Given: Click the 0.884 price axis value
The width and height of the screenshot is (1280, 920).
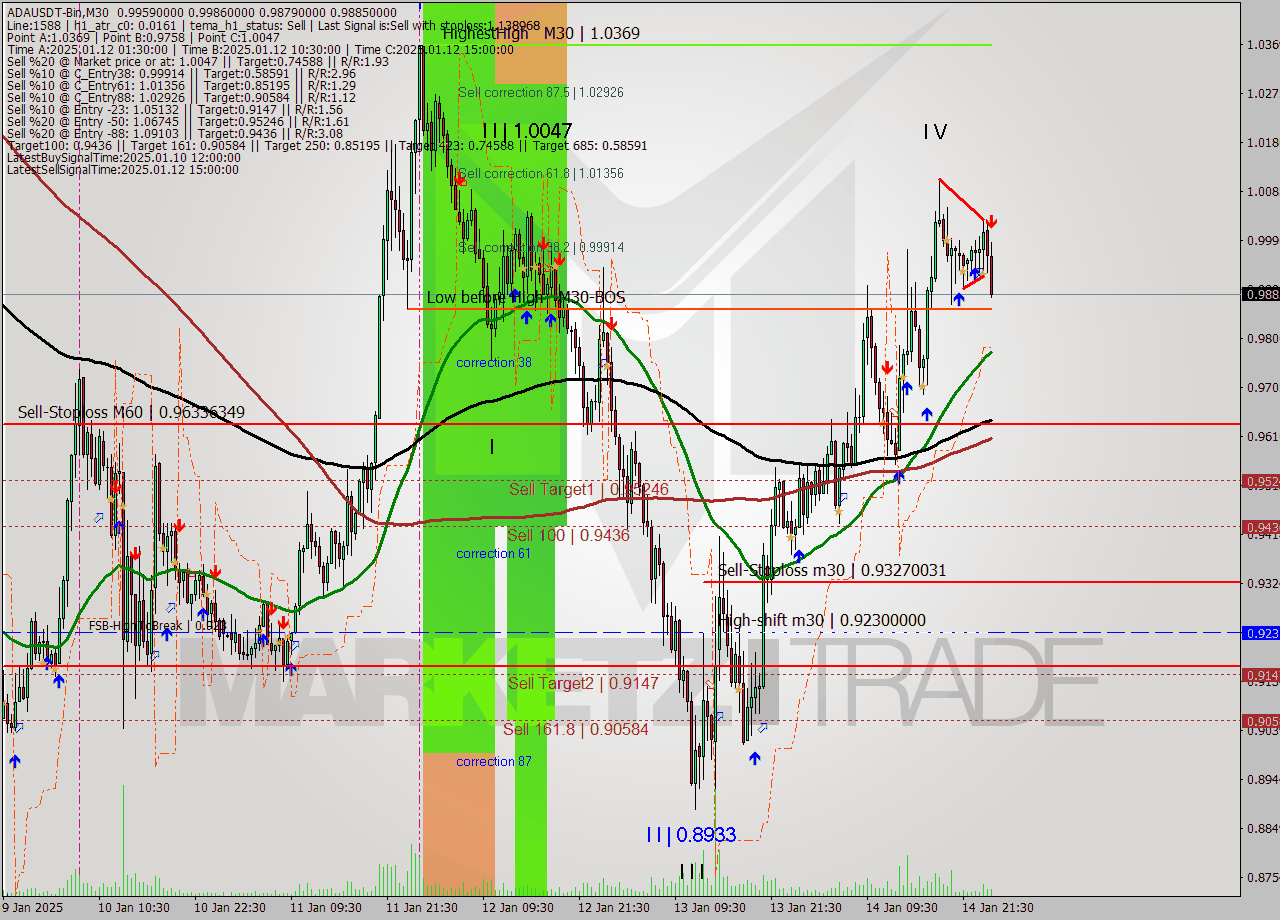Looking at the screenshot, I should coord(1262,828).
